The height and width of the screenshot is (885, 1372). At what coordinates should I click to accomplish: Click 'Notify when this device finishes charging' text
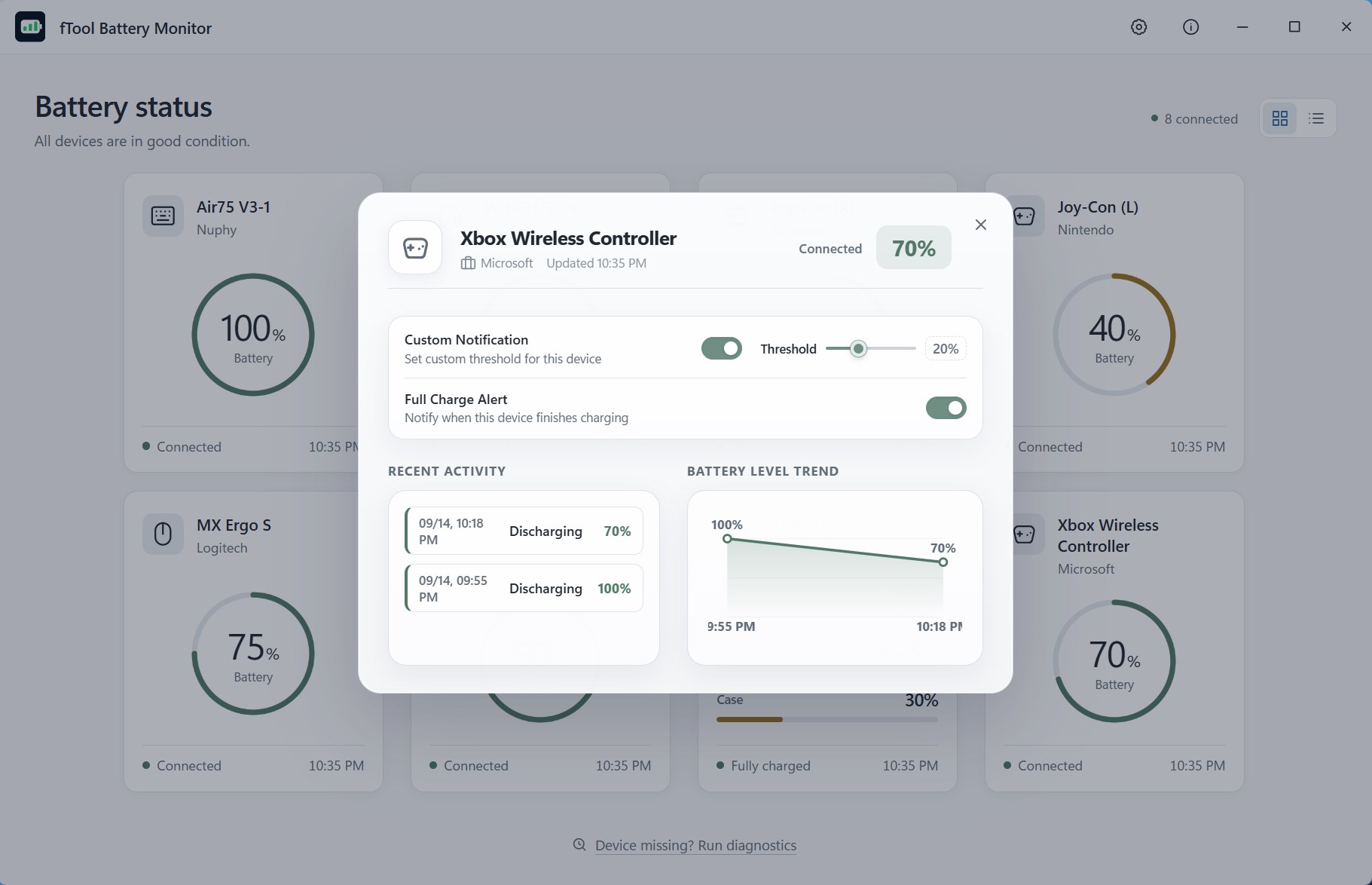[516, 418]
